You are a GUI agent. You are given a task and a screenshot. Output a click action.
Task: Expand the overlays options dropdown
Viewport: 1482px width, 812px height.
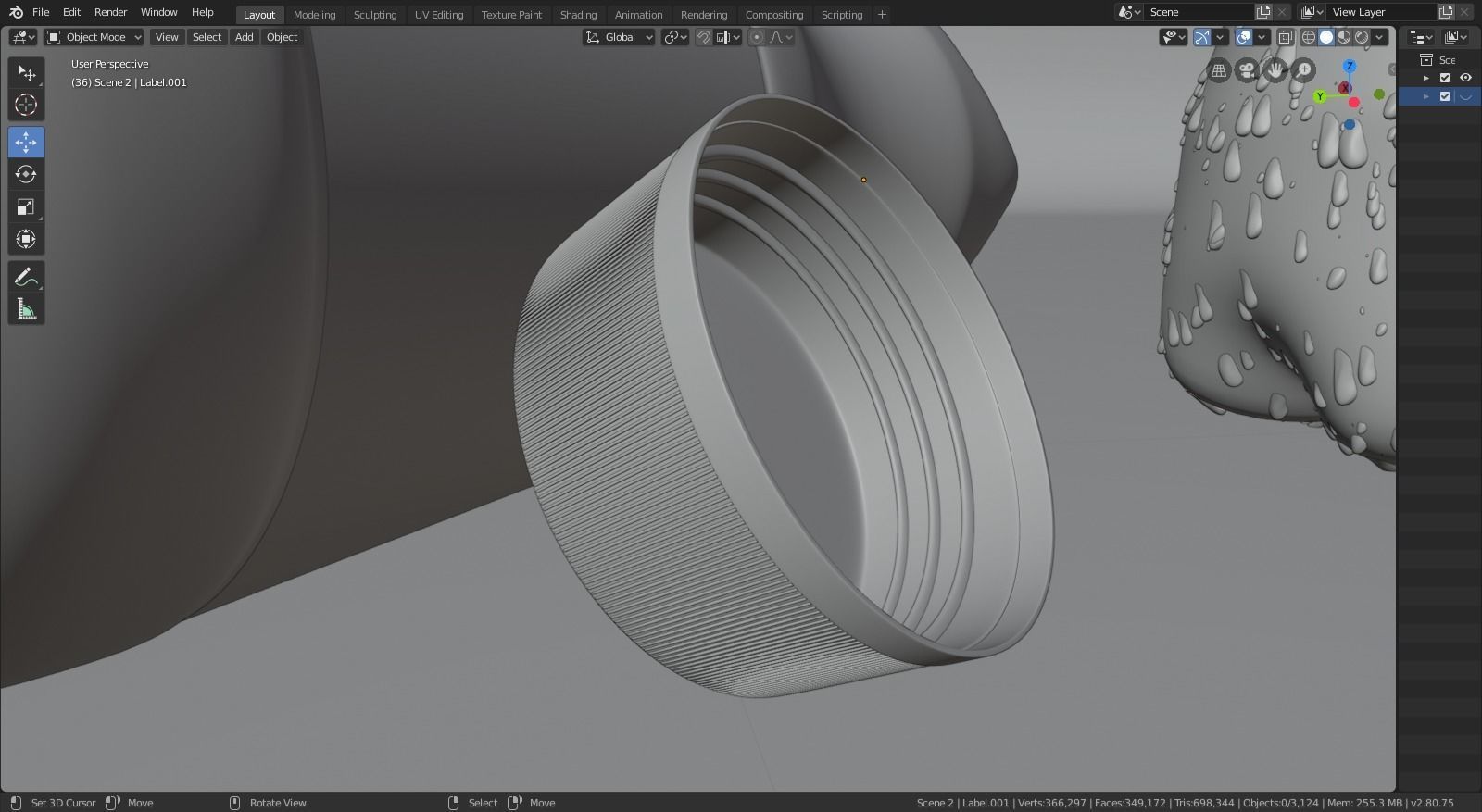click(x=1263, y=37)
